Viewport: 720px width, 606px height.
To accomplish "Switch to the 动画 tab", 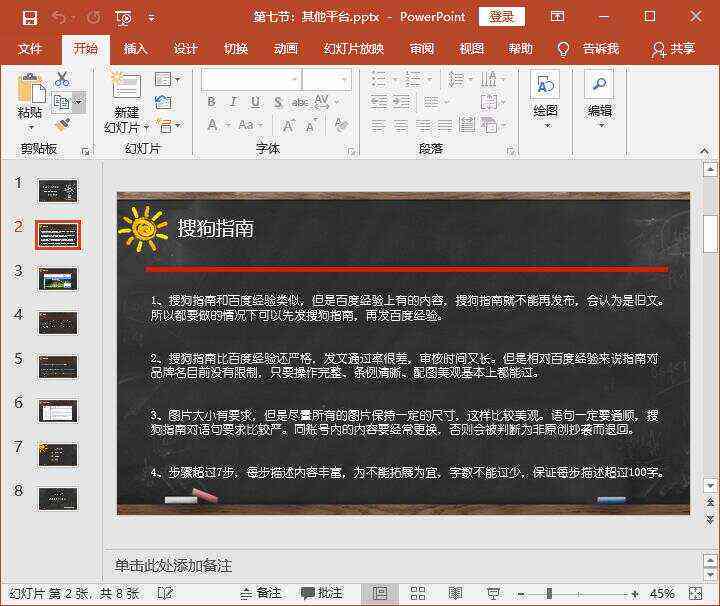I will (286, 48).
